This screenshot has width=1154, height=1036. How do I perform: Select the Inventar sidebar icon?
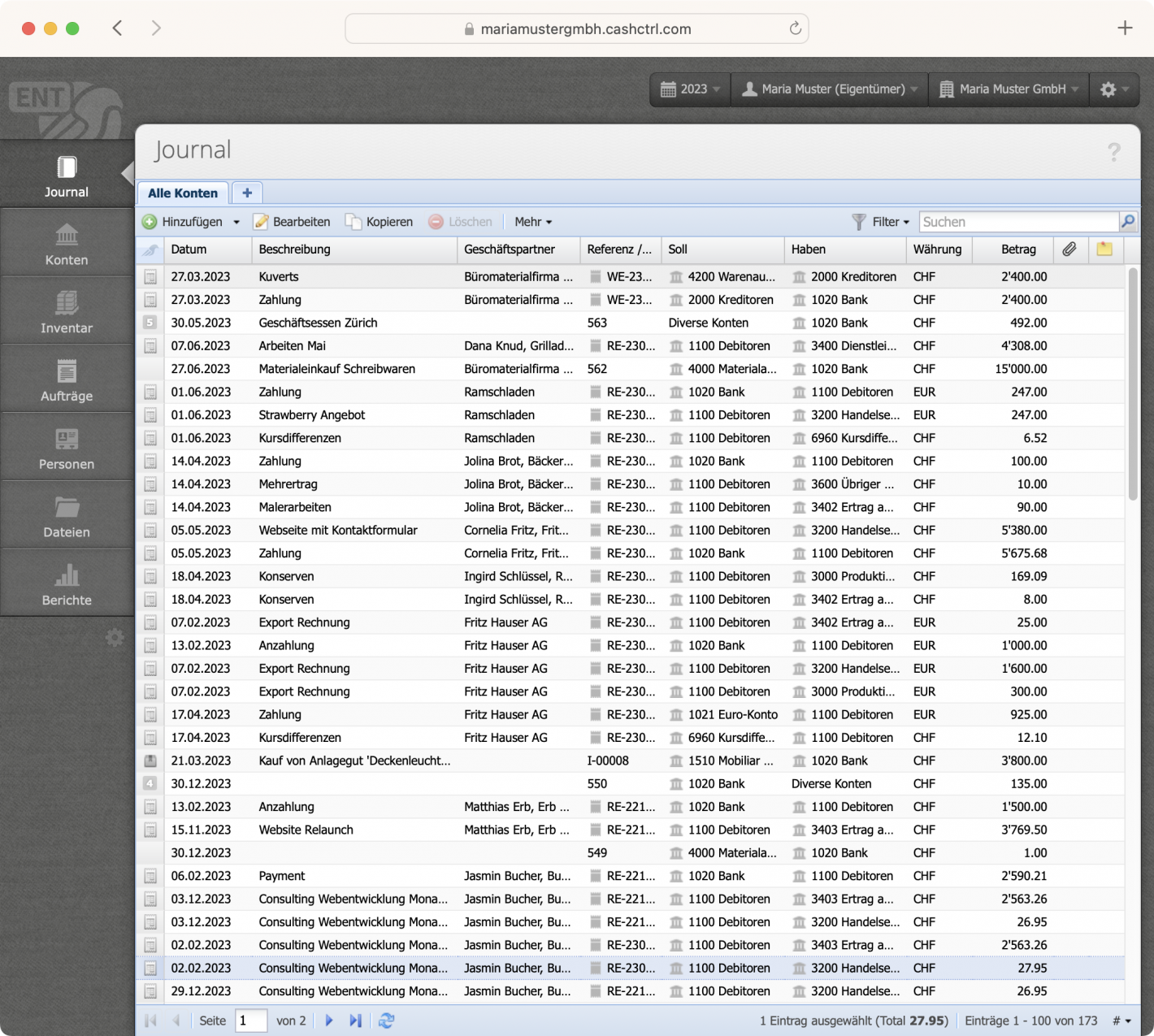coord(66,311)
